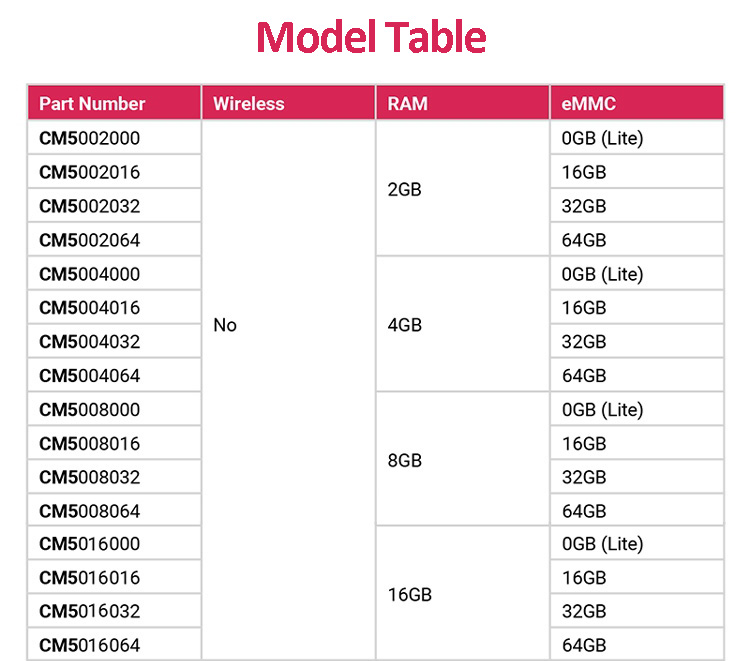This screenshot has width=750, height=661.
Task: Click the 2GB RAM cell
Action: pos(404,190)
